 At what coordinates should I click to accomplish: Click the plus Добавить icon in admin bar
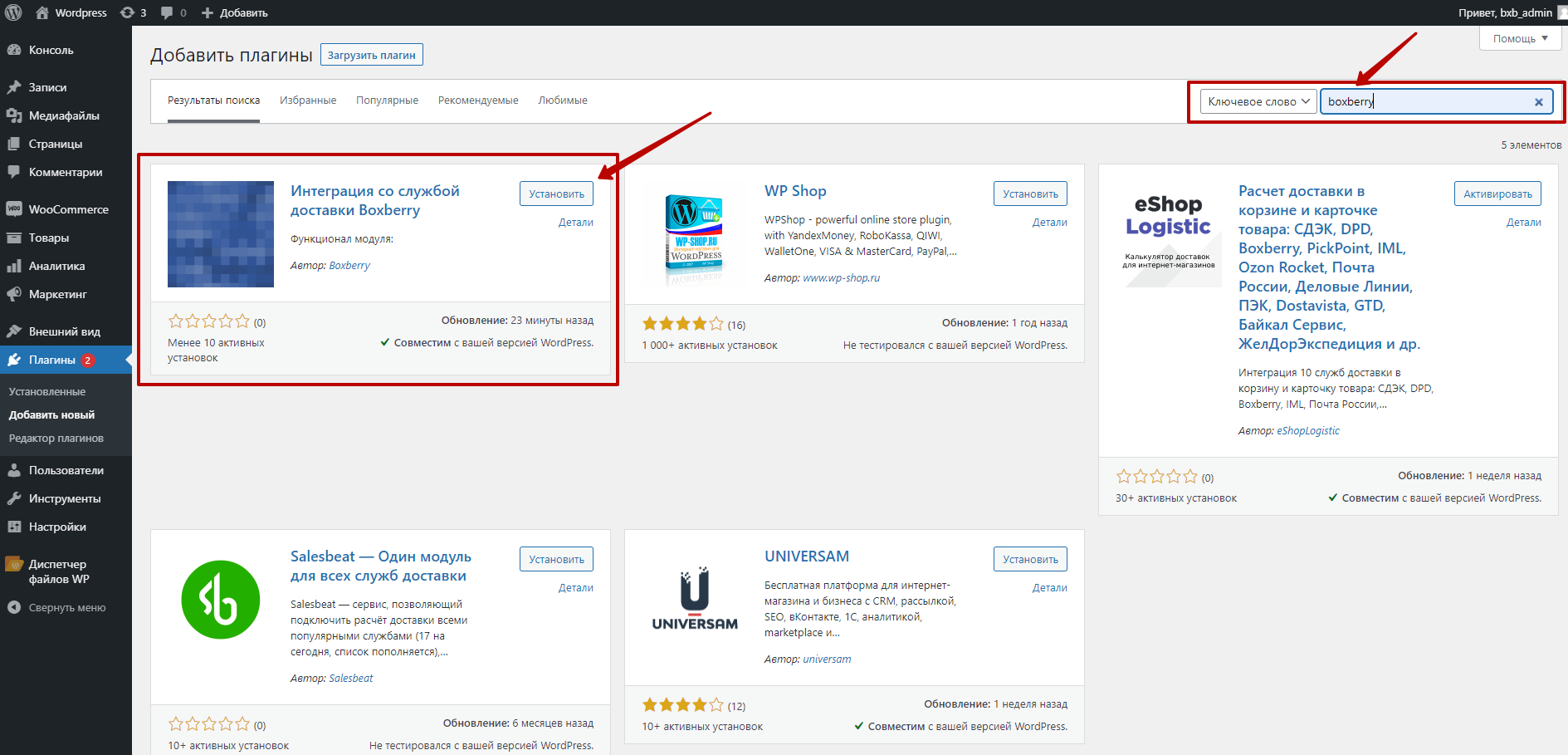pyautogui.click(x=208, y=12)
